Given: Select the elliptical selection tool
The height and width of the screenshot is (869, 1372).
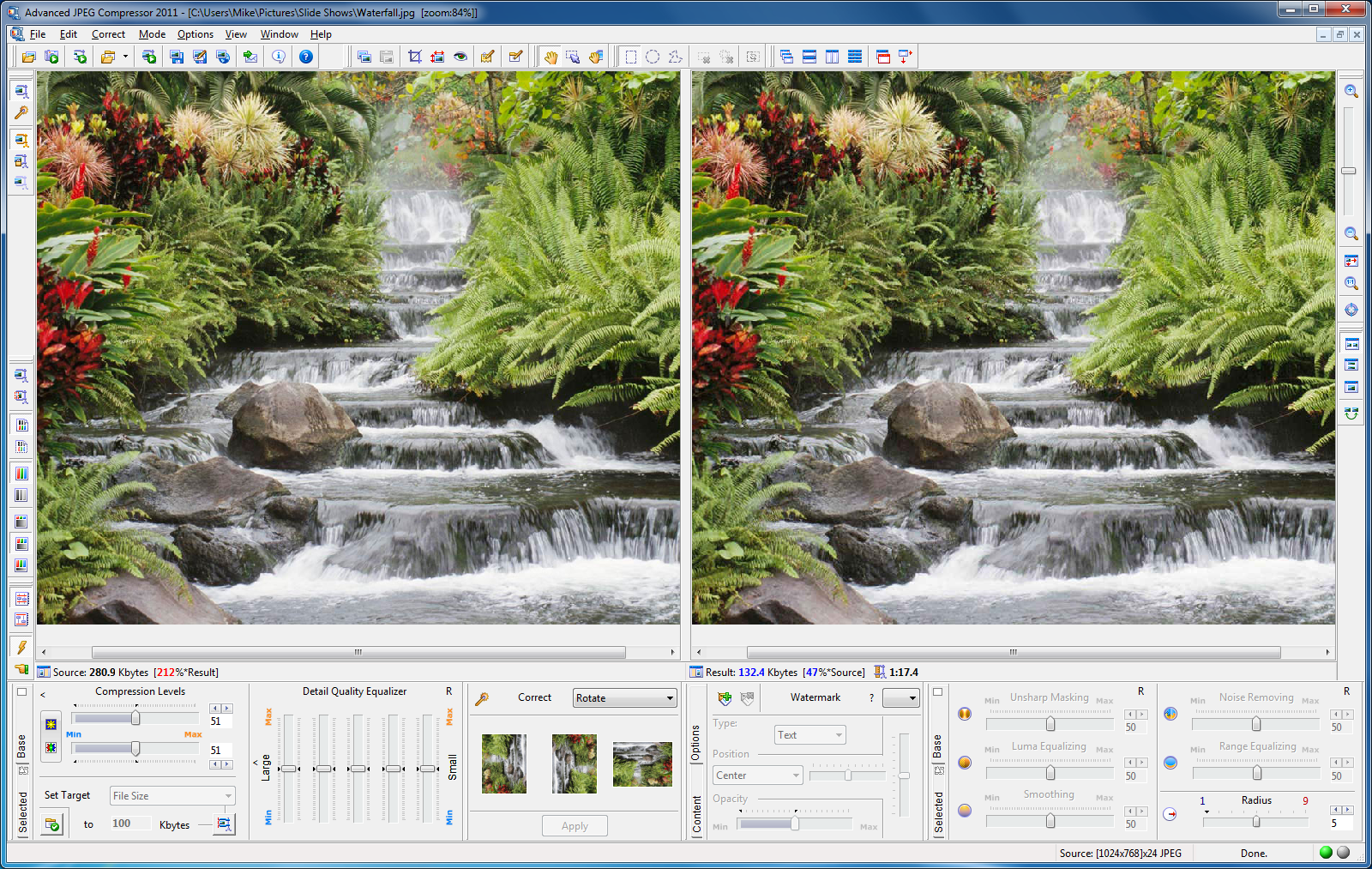Looking at the screenshot, I should 653,56.
